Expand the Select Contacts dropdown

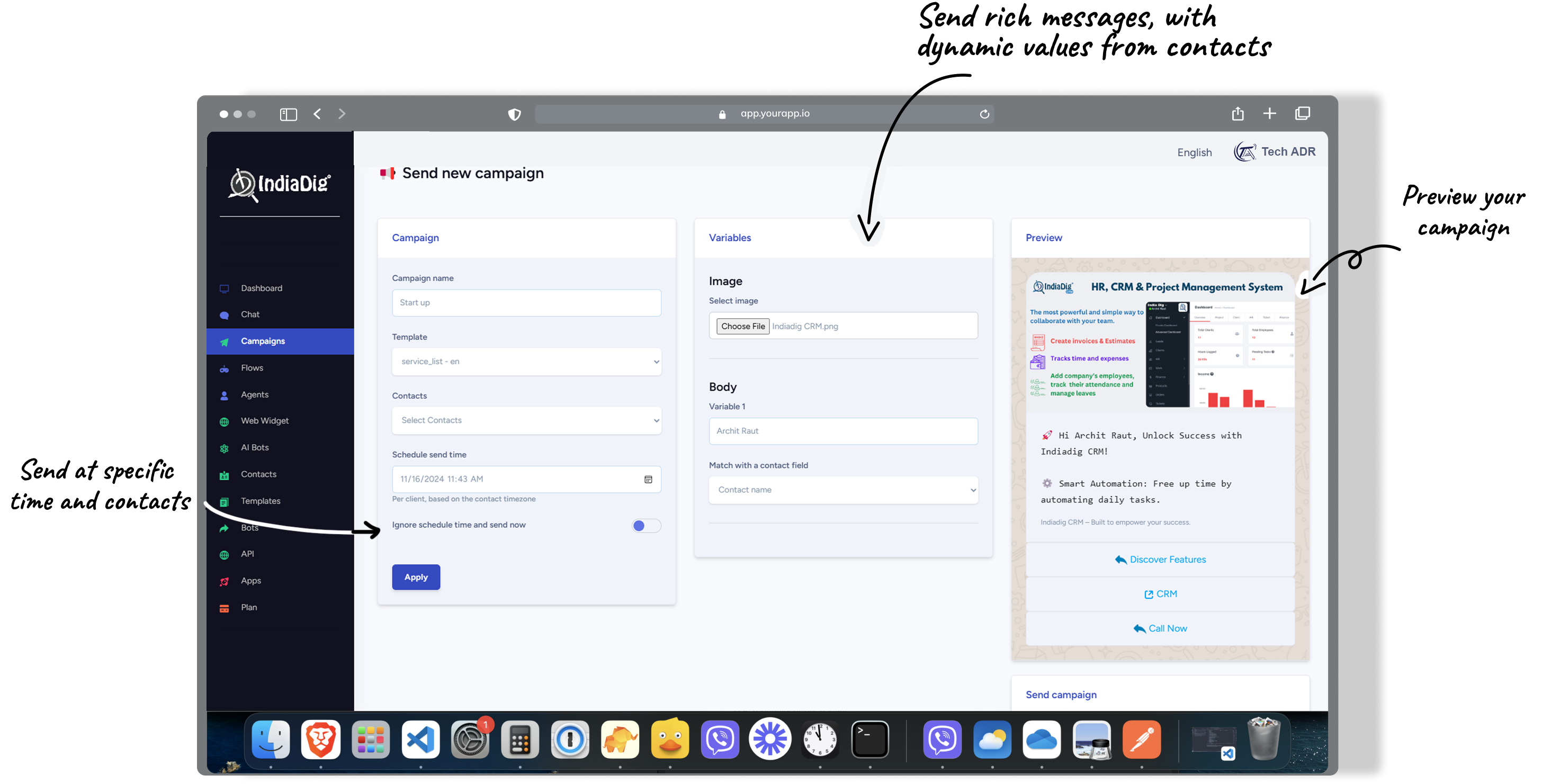[526, 420]
